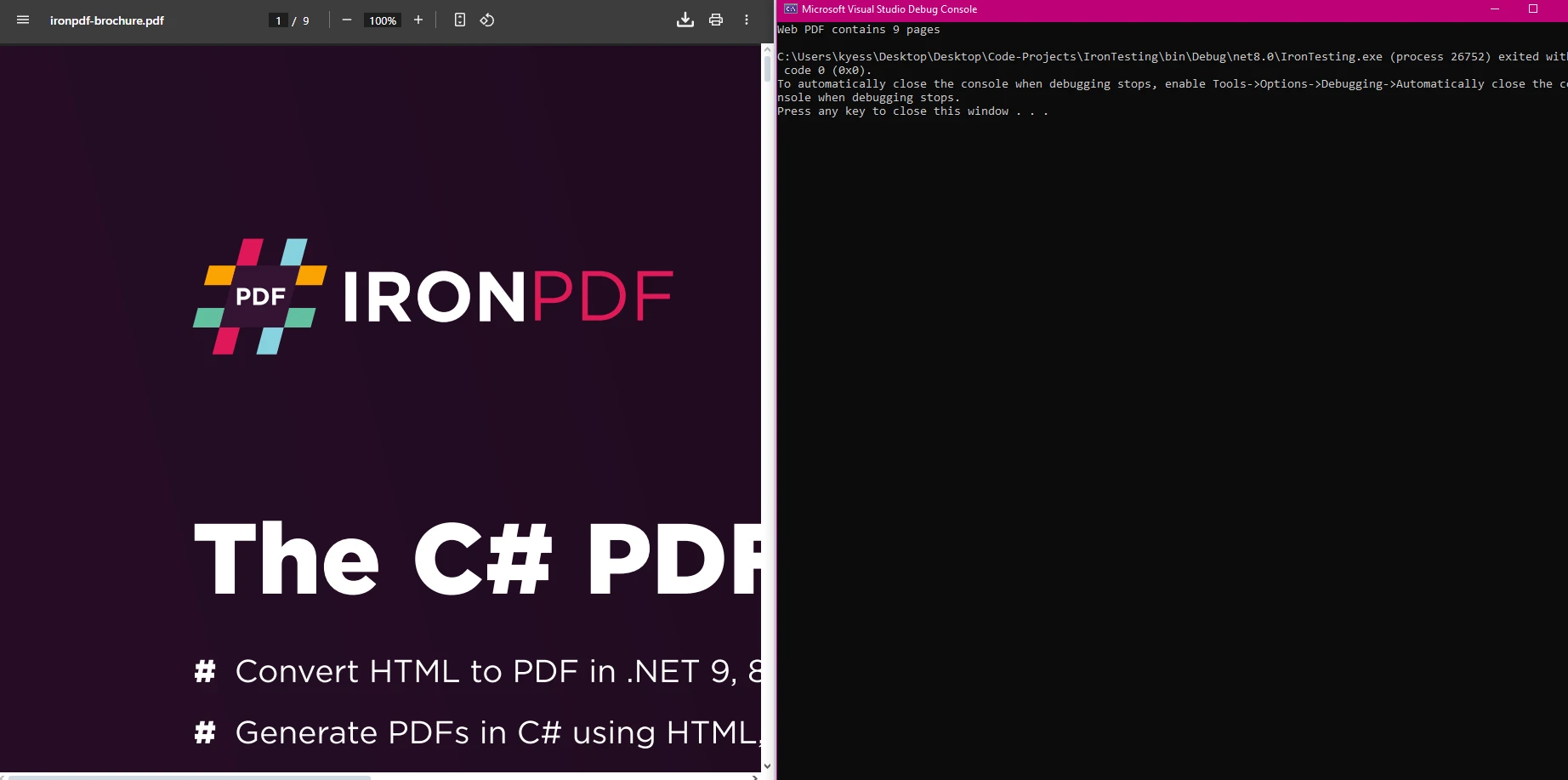Minimize the Visual Studio Debug Console
Viewport: 1568px width, 780px height.
[1495, 9]
